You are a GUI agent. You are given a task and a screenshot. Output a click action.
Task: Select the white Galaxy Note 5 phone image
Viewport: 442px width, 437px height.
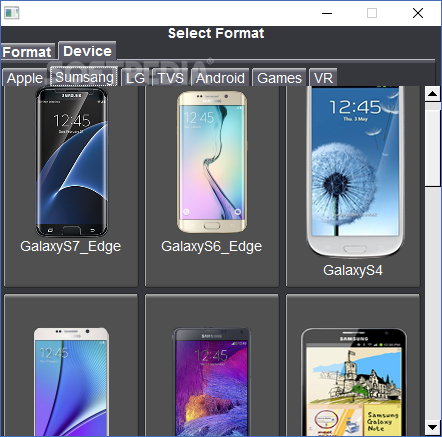coord(71,382)
